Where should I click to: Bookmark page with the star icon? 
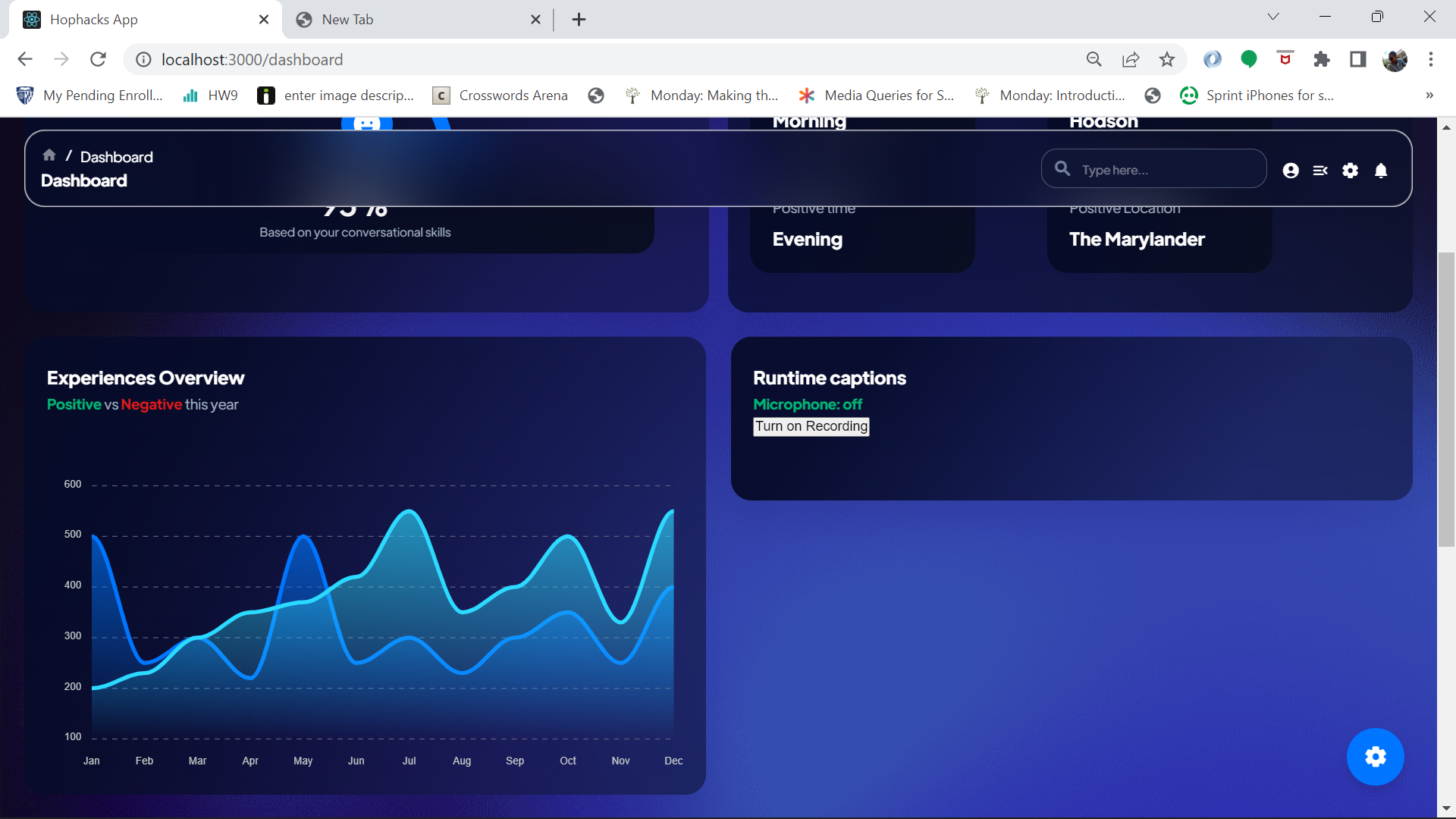tap(1167, 59)
